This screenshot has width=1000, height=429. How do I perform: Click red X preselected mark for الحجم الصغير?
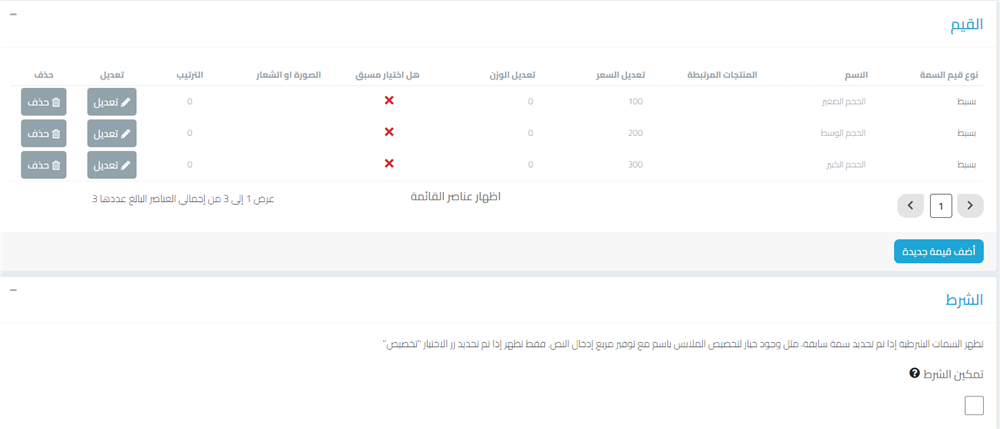click(389, 101)
